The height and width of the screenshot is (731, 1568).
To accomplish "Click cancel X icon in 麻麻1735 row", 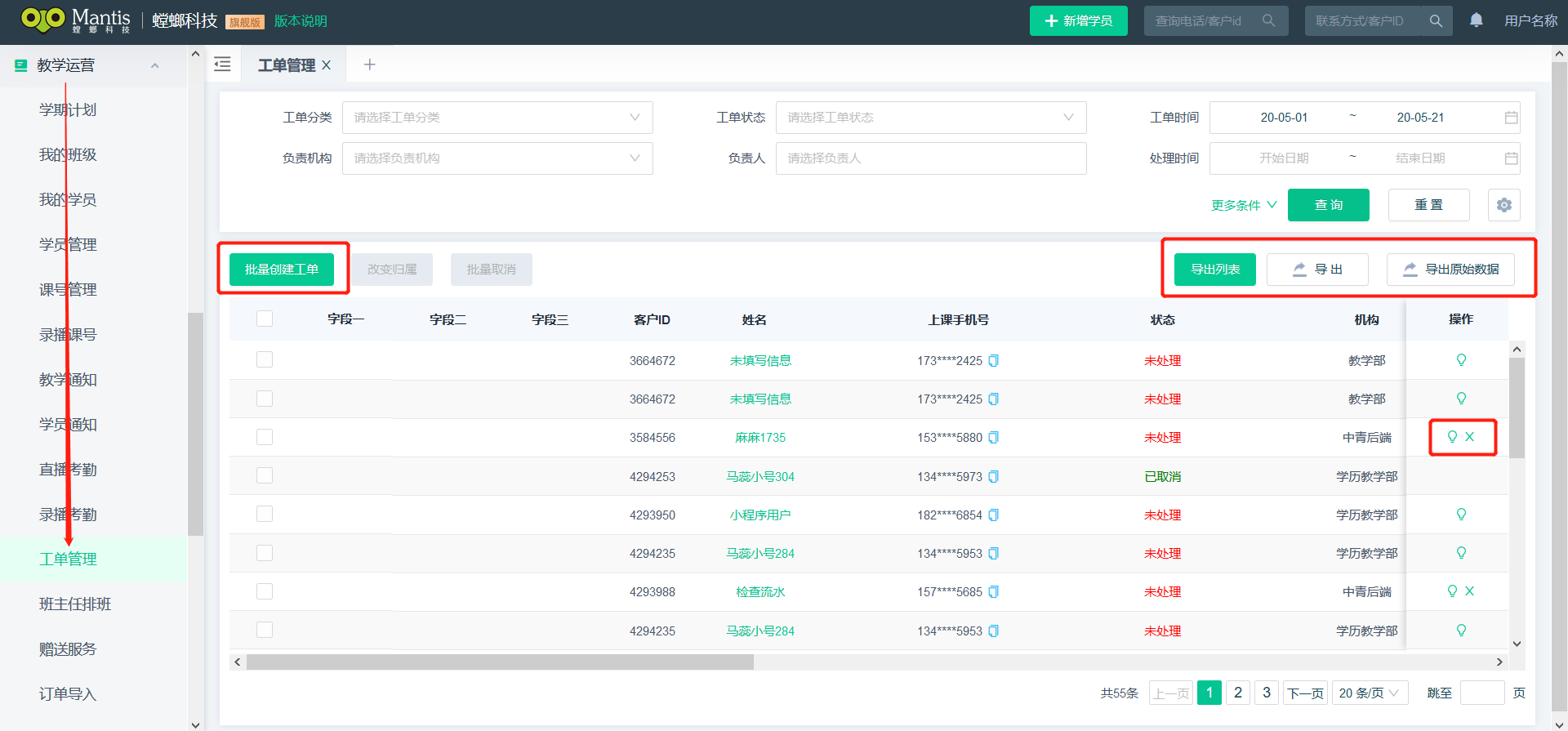I will [1470, 437].
